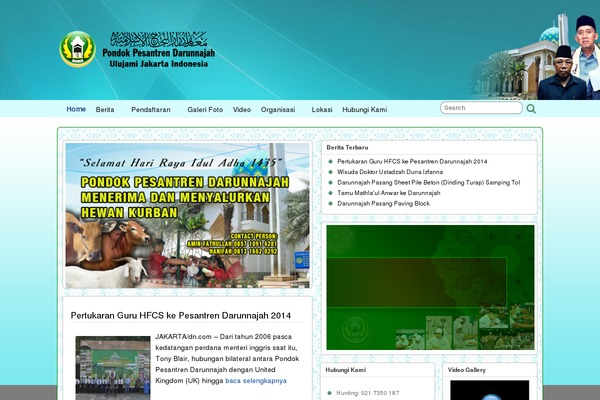This screenshot has width=600, height=400.
Task: Focus the Search input field
Action: (x=481, y=108)
